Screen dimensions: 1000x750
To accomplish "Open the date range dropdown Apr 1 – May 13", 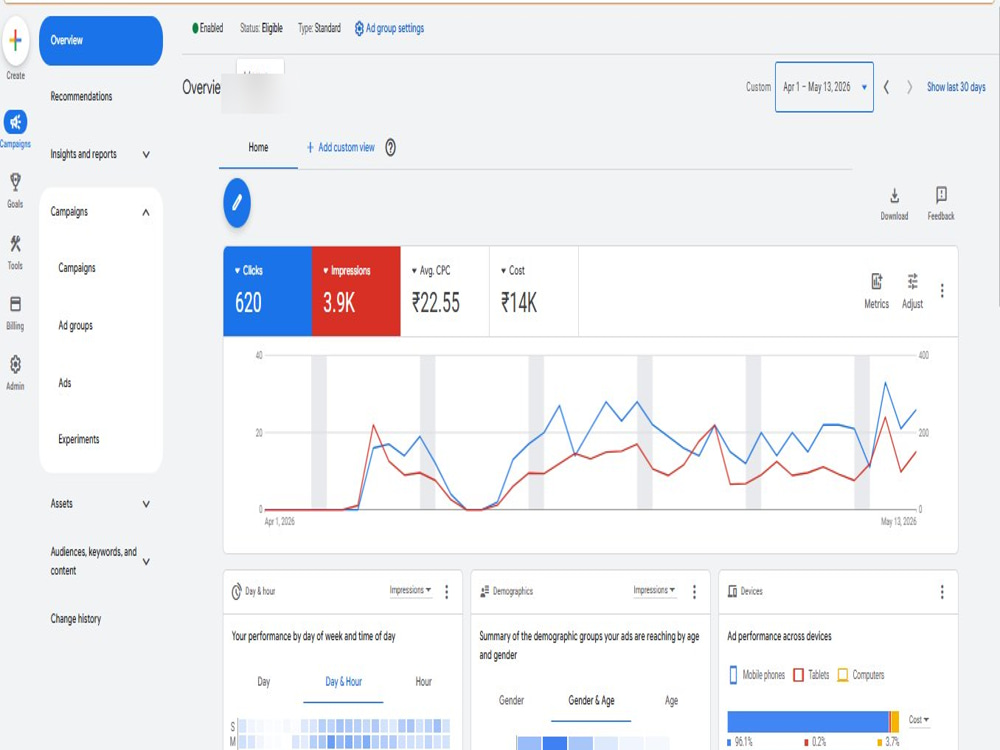I will point(824,87).
